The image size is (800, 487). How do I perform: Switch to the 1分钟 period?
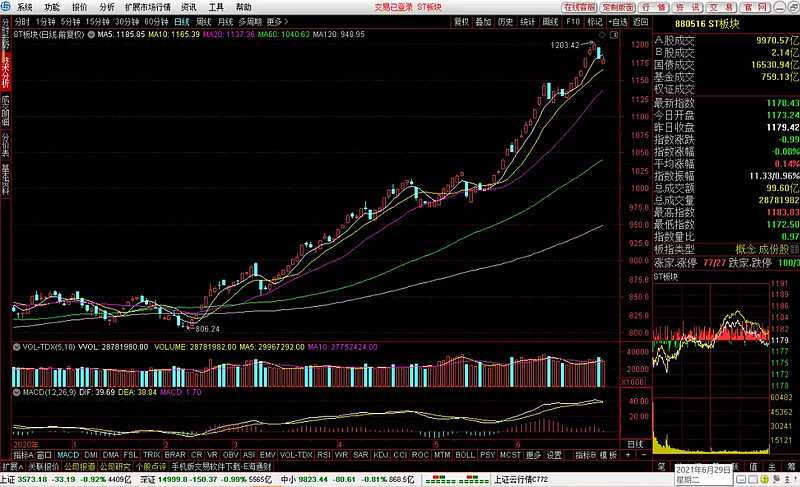[x=45, y=22]
